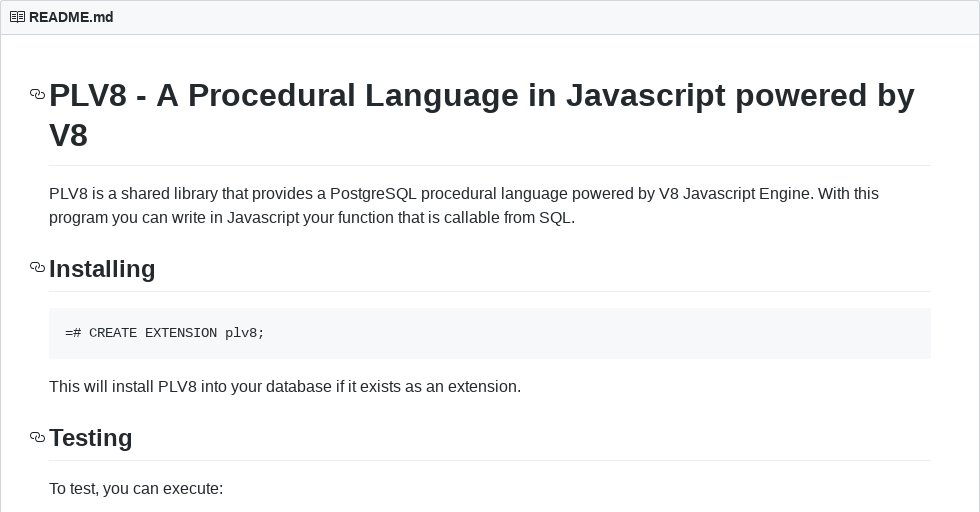980x512 pixels.
Task: Click the Installing section heading
Action: 102,269
